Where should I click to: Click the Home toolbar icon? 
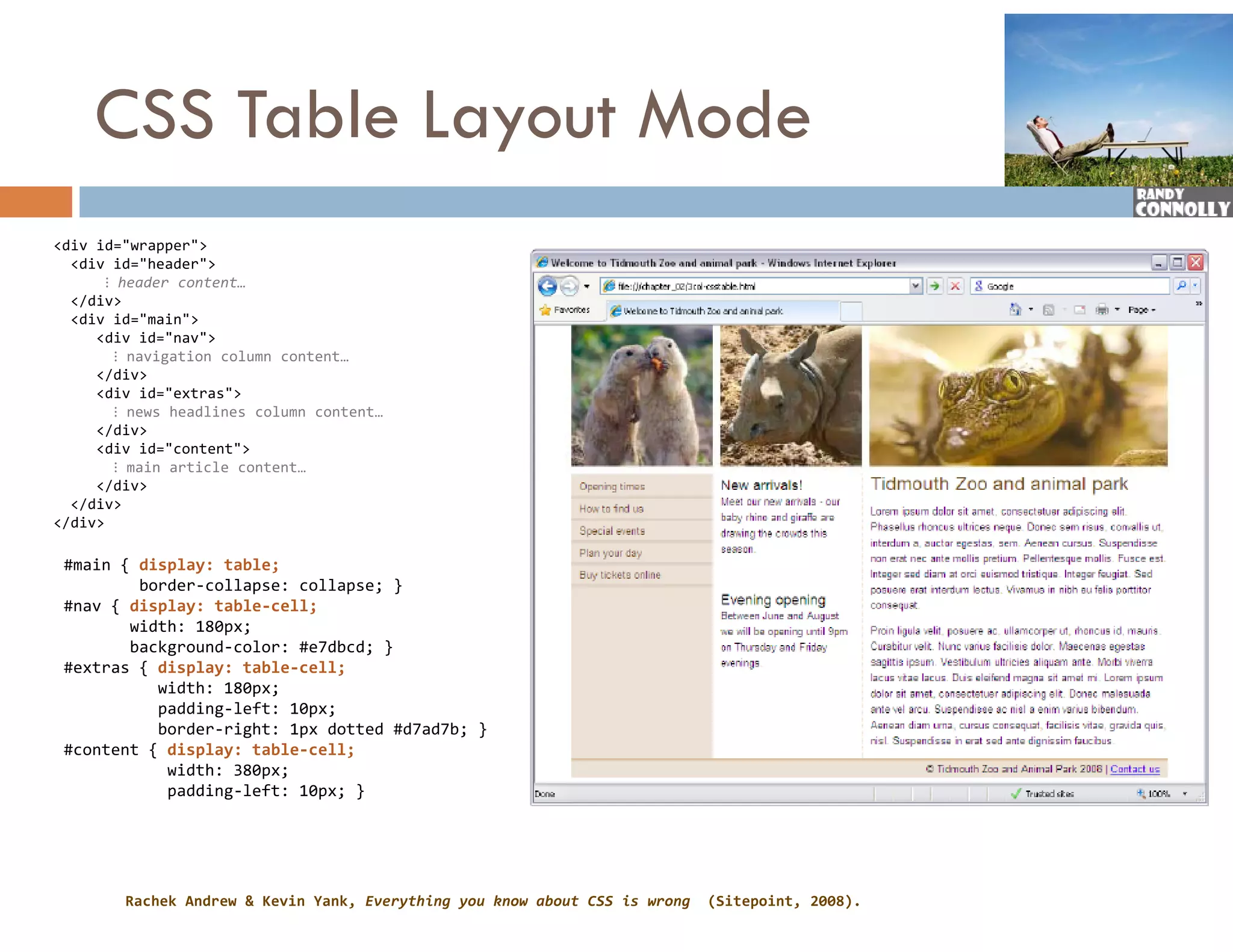coord(1016,309)
